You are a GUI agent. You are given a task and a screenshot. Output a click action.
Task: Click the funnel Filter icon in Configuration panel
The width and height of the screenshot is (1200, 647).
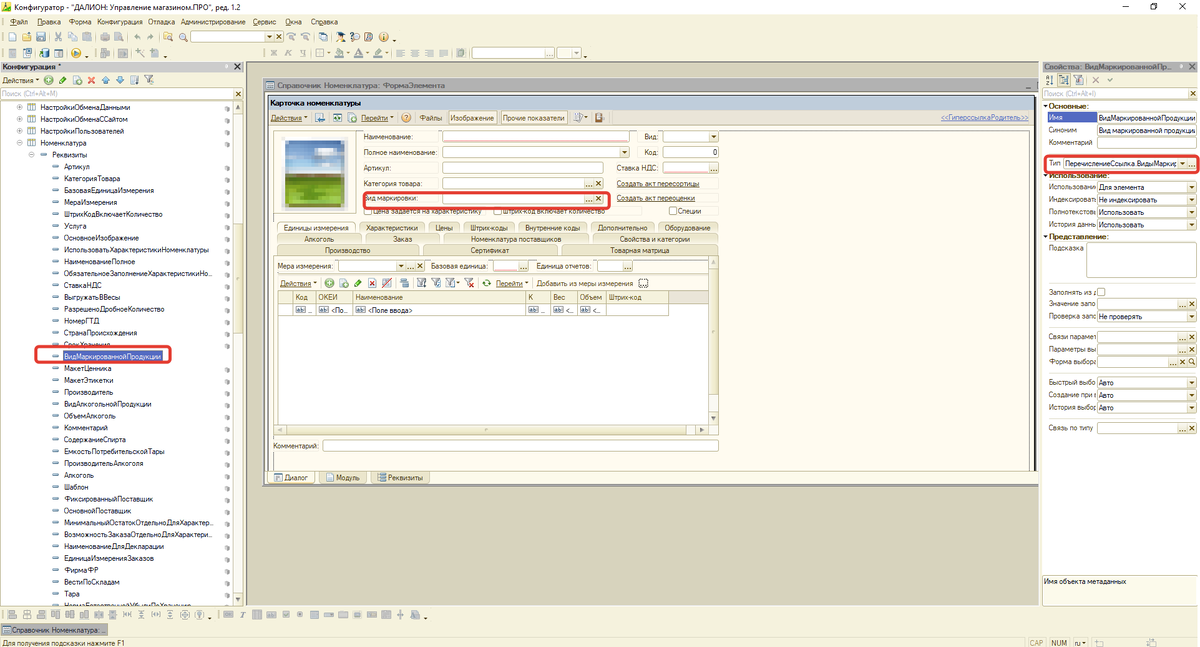149,80
